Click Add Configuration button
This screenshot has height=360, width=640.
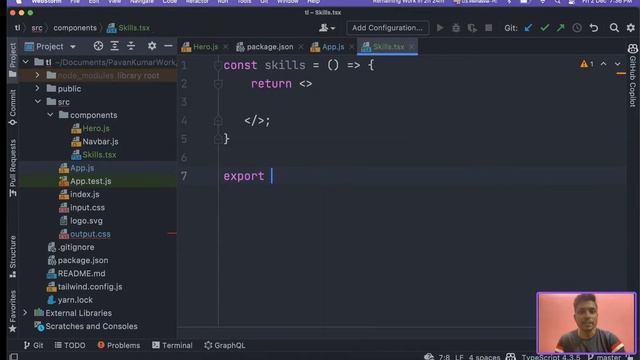(387, 28)
